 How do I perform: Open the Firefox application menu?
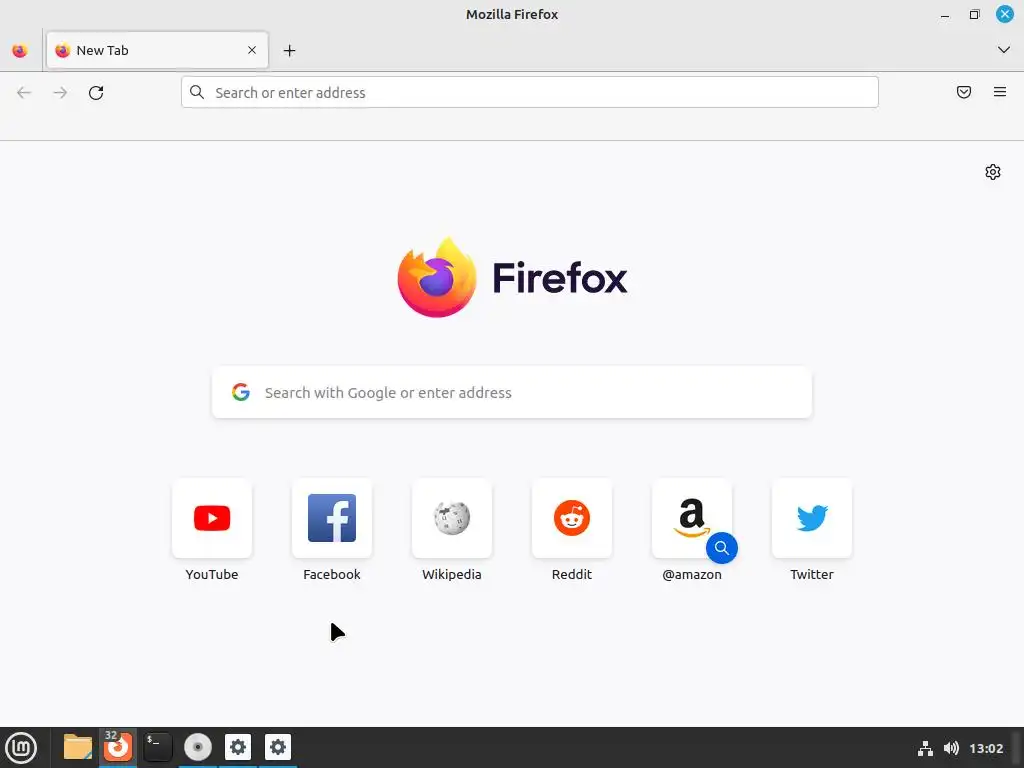[x=1000, y=92]
